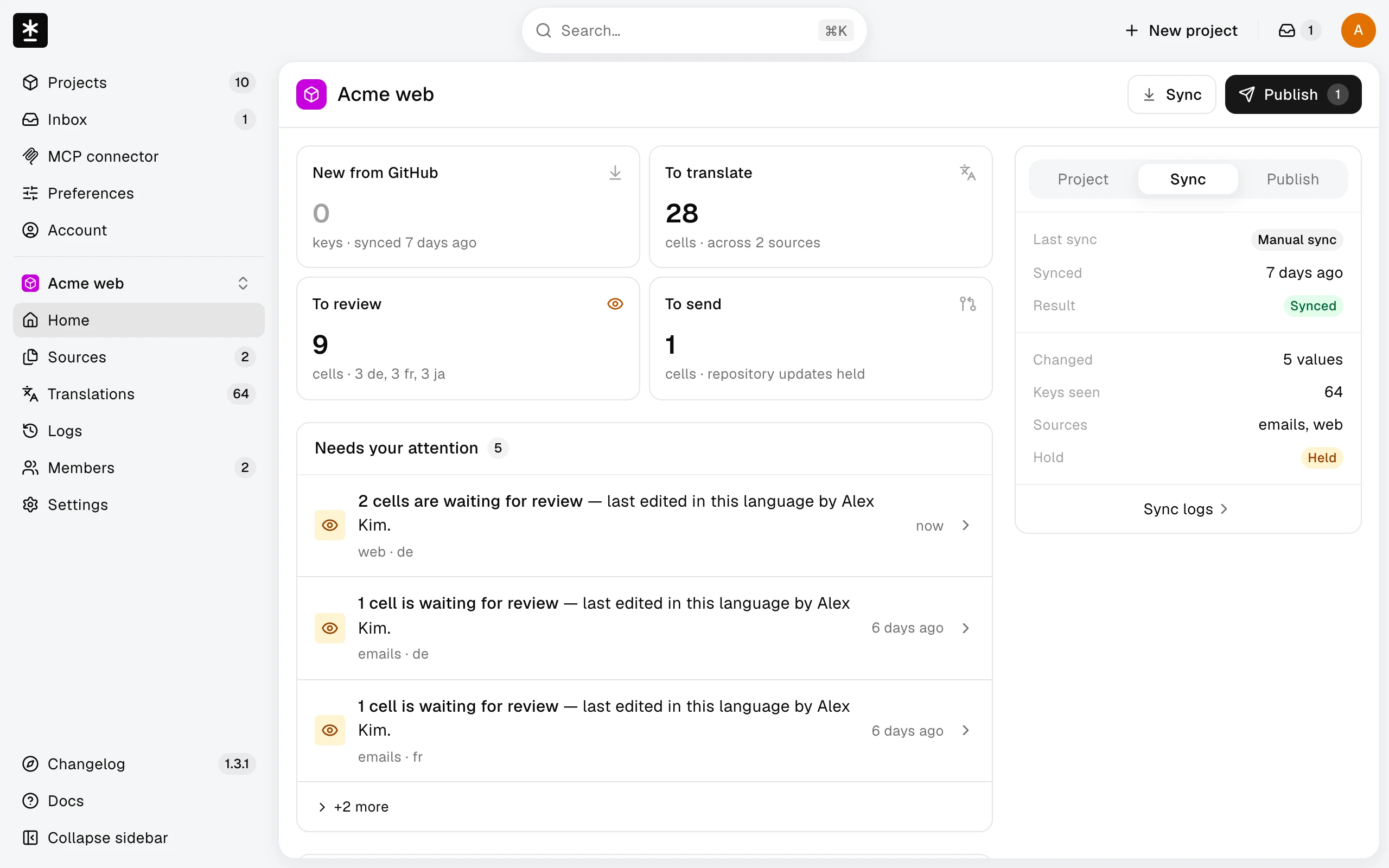Viewport: 1389px width, 868px height.
Task: Focus the Search field
Action: pos(694,30)
